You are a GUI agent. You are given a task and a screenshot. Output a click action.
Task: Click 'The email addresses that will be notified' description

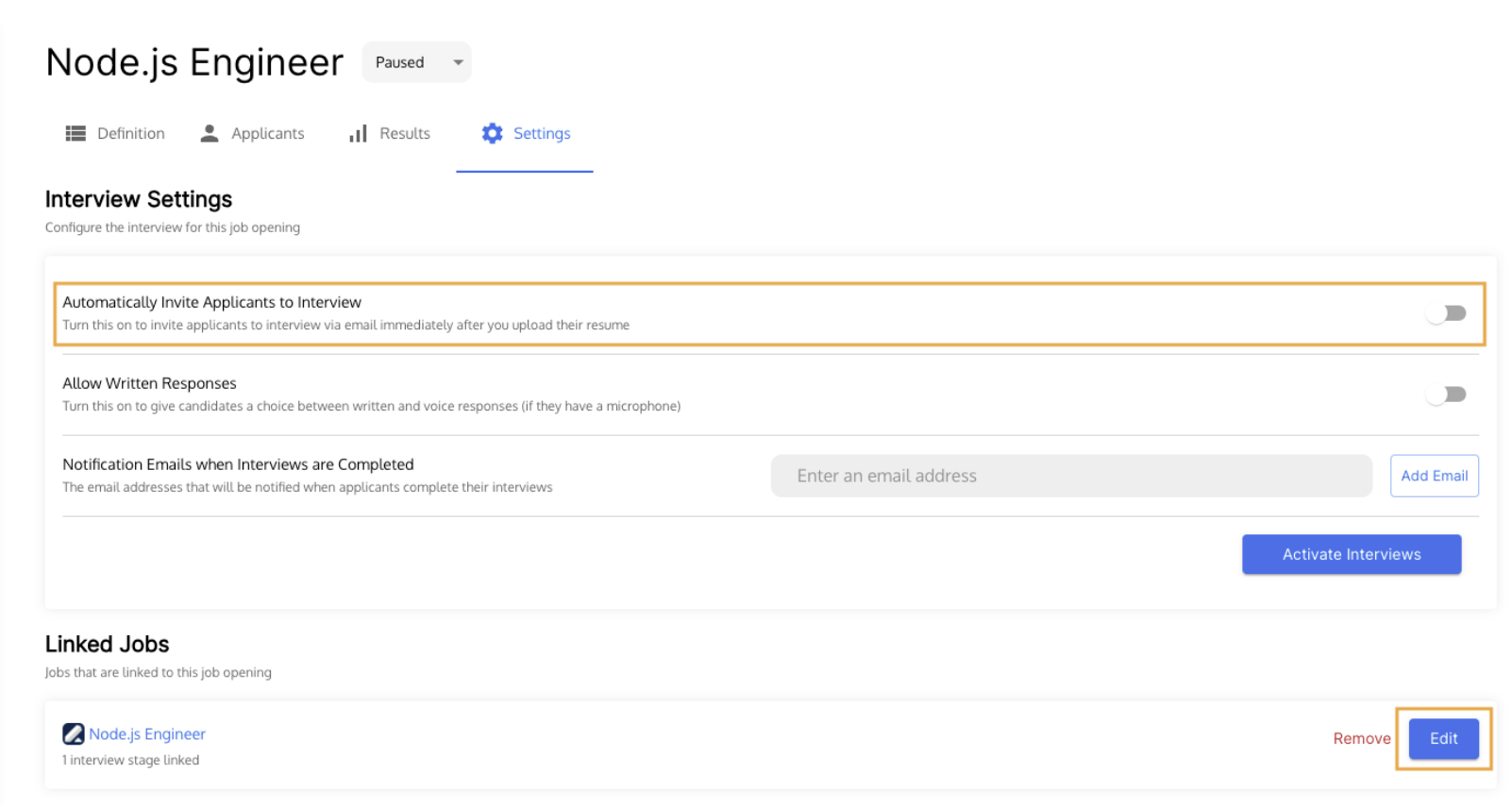coord(308,487)
